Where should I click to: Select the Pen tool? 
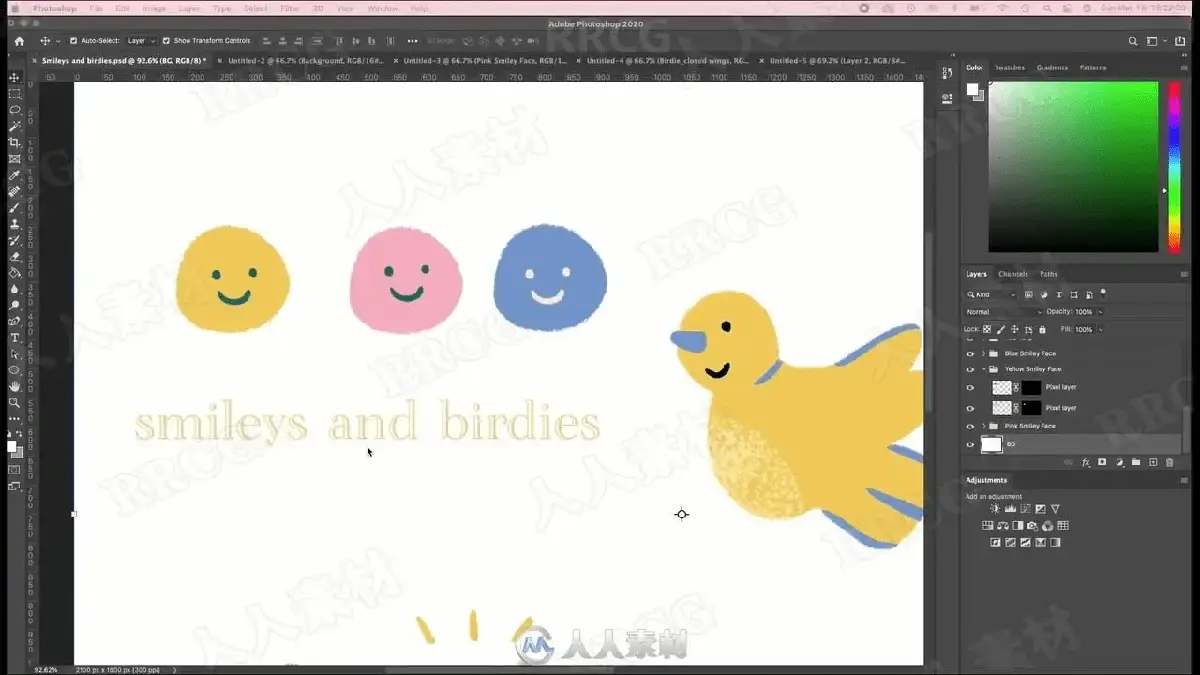point(14,322)
